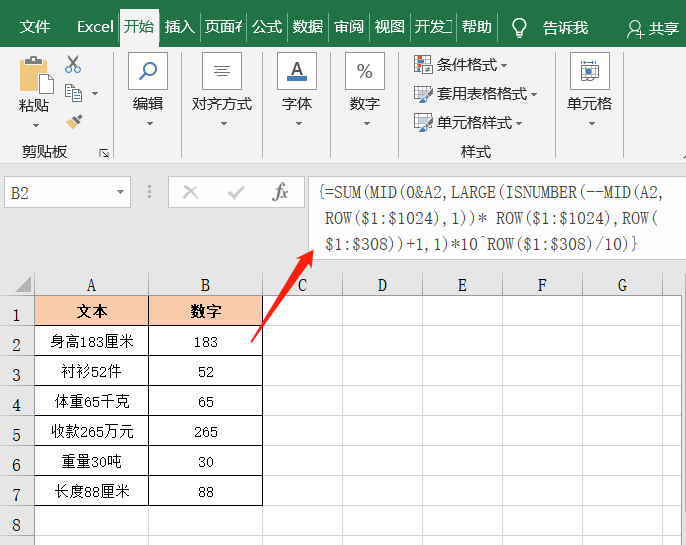Viewport: 686px width, 545px height.
Task: Click the Cut scissors icon
Action: 73,65
